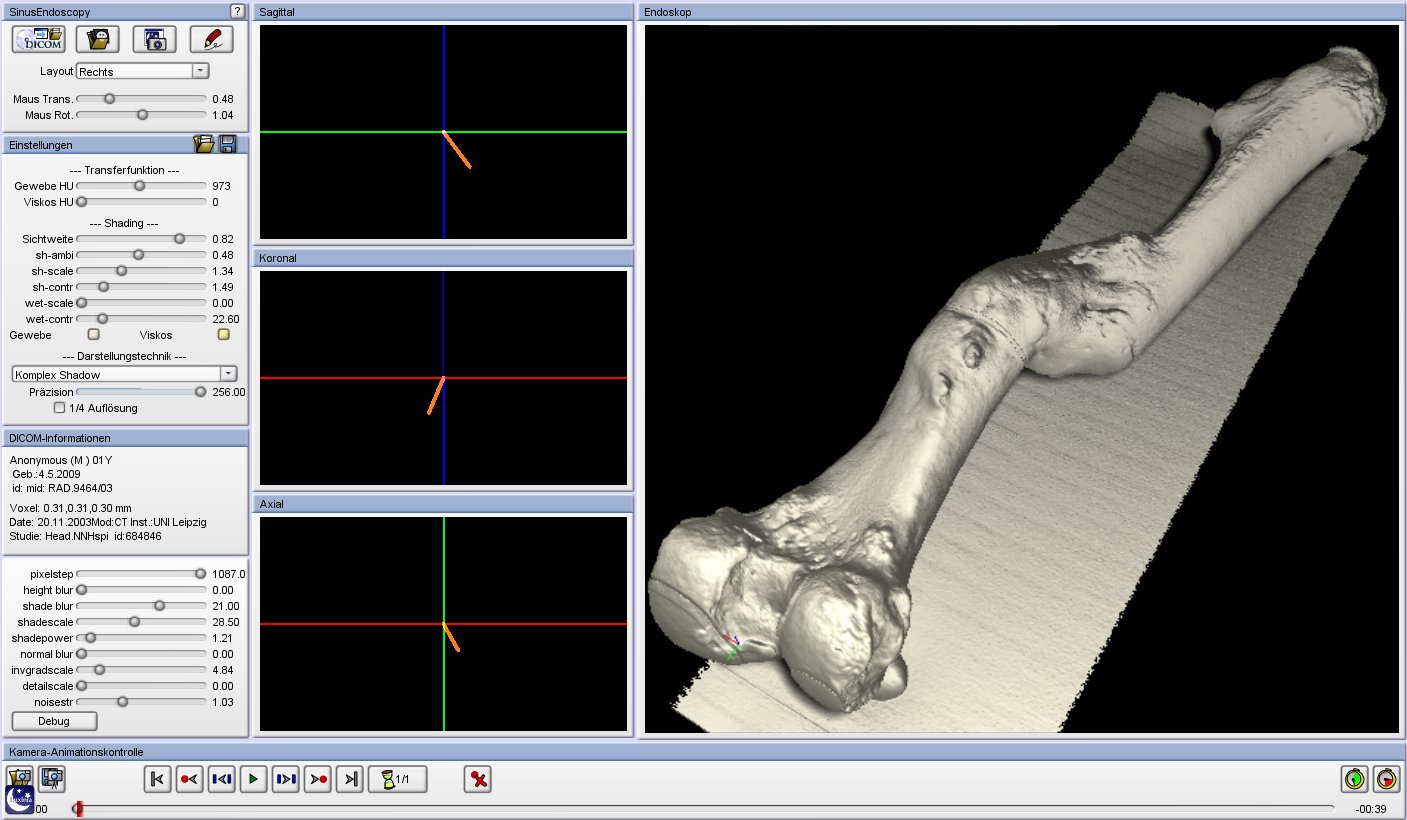The width and height of the screenshot is (1407, 820).
Task: Jump to first frame of animation
Action: (x=157, y=779)
